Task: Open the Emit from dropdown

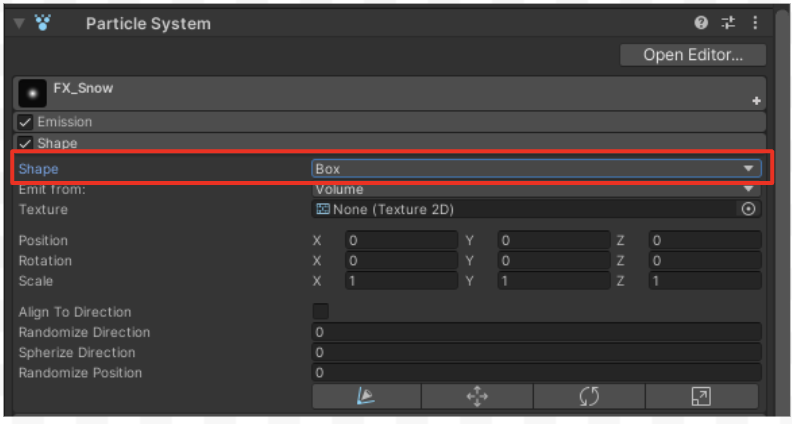Action: tap(536, 189)
